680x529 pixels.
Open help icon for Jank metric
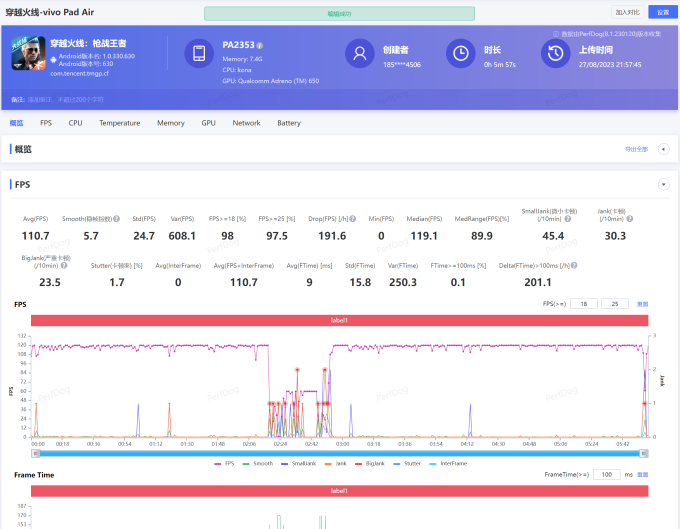[x=630, y=219]
